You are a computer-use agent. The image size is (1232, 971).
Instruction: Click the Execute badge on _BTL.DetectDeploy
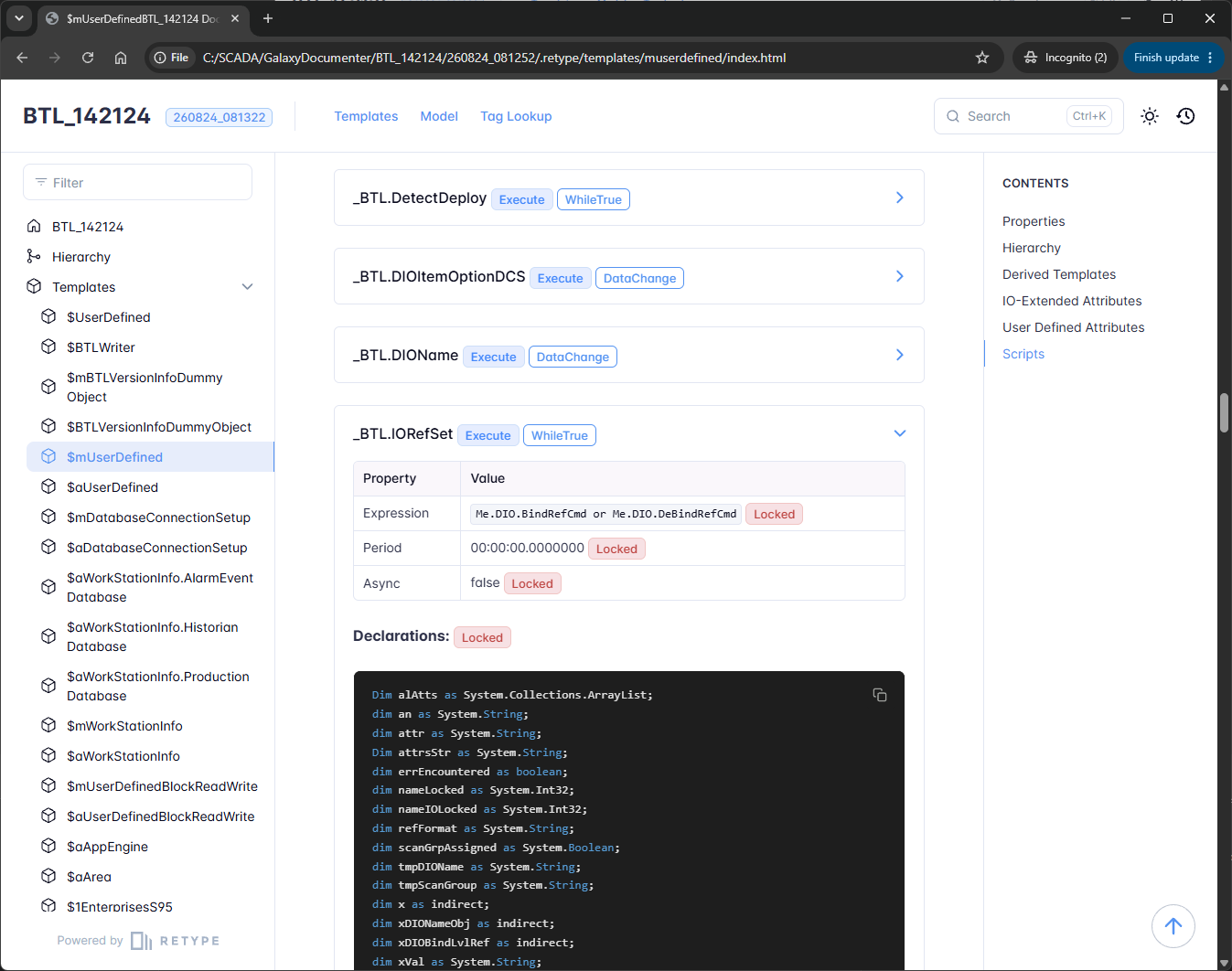point(522,199)
